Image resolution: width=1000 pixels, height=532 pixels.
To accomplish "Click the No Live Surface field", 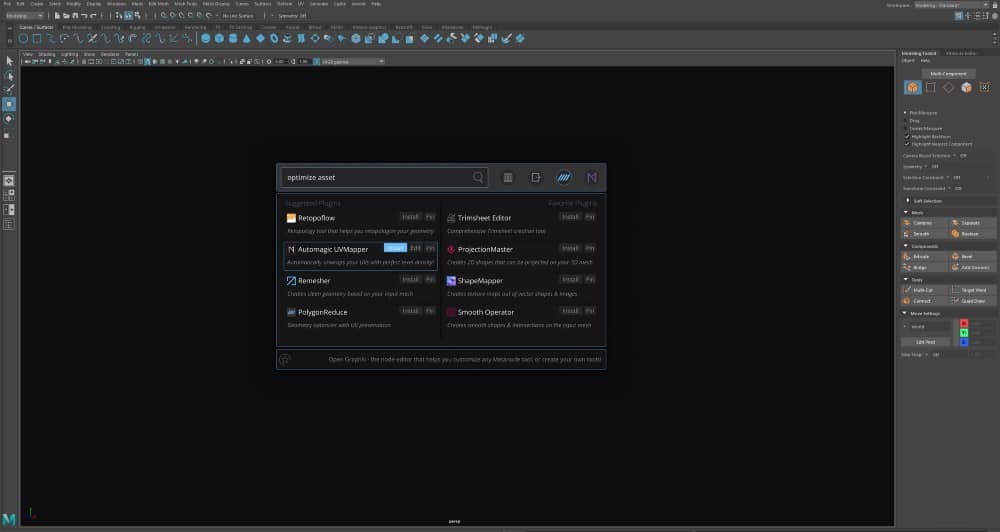I will [239, 15].
